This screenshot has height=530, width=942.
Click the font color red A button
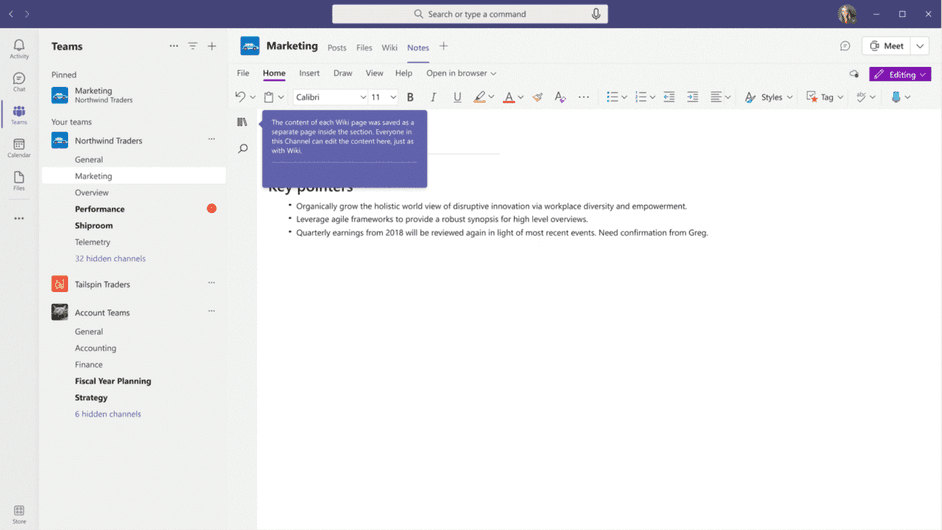pos(508,97)
